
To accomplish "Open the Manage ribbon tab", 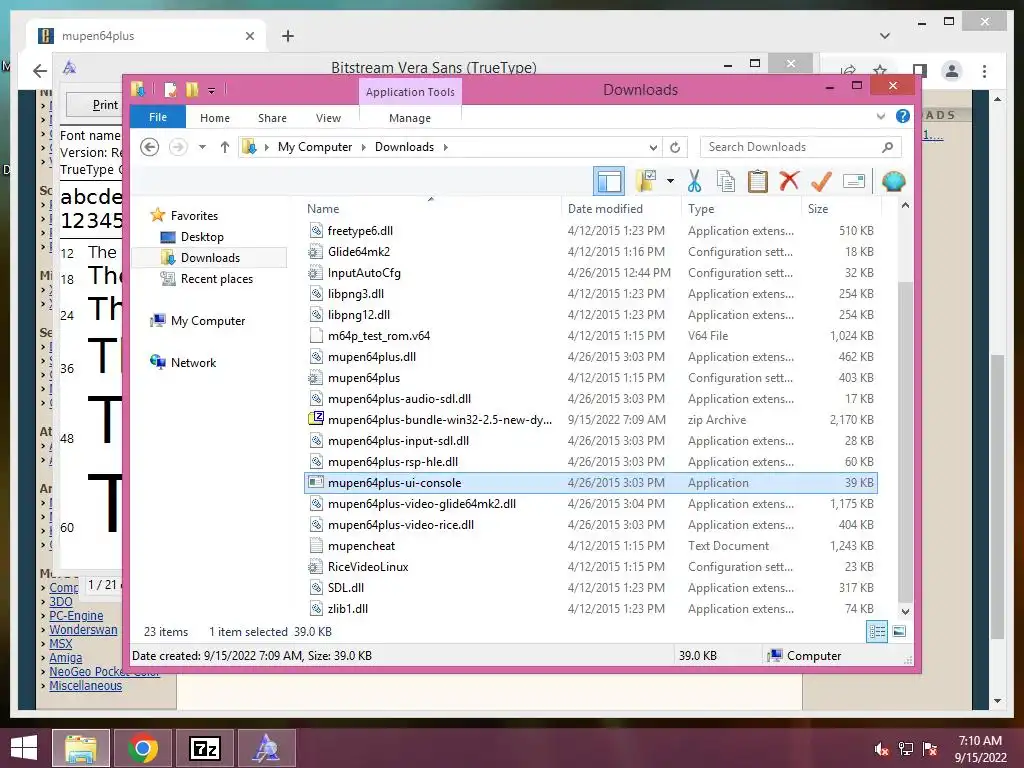I will click(410, 118).
